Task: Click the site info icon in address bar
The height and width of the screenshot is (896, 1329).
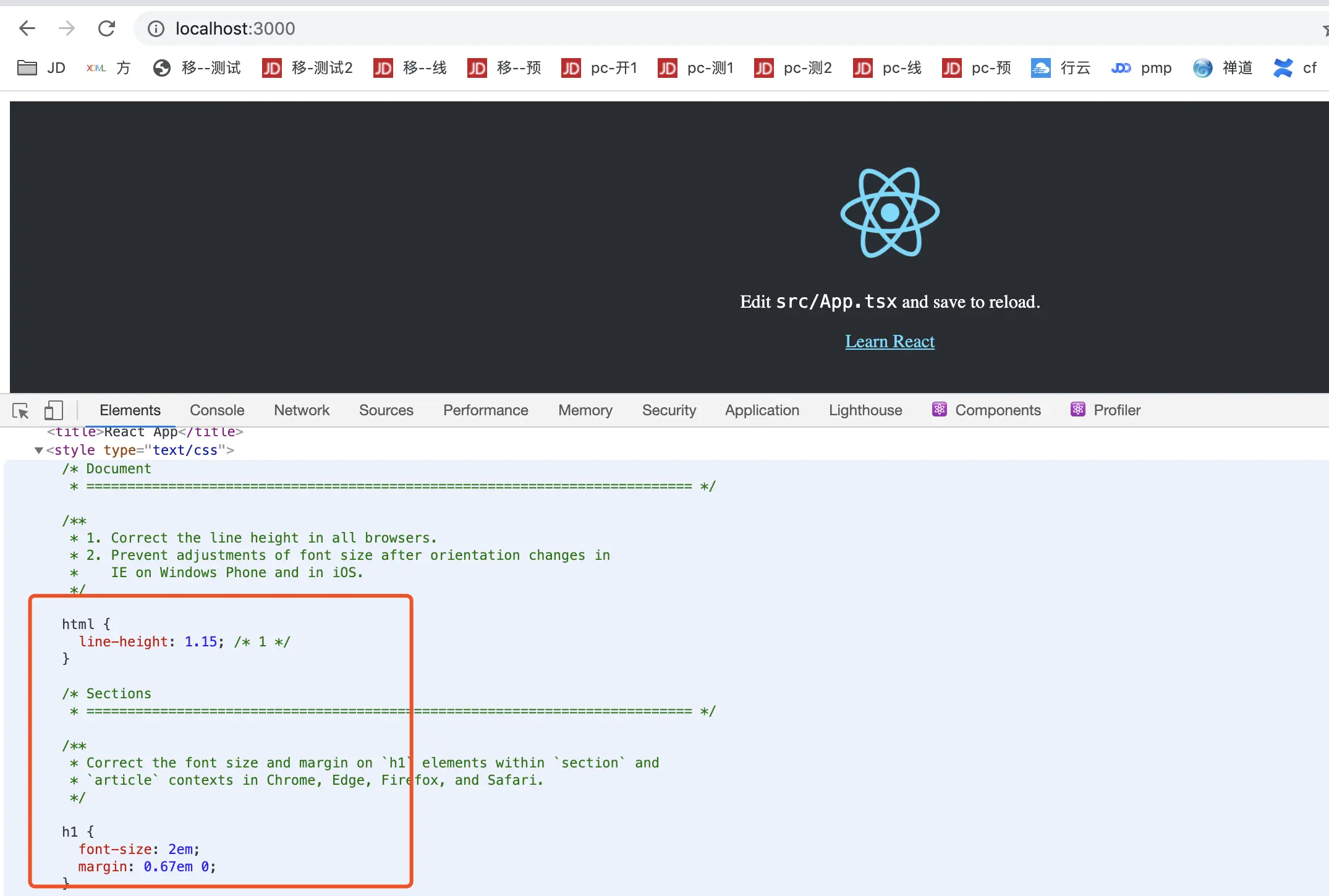Action: [x=156, y=28]
